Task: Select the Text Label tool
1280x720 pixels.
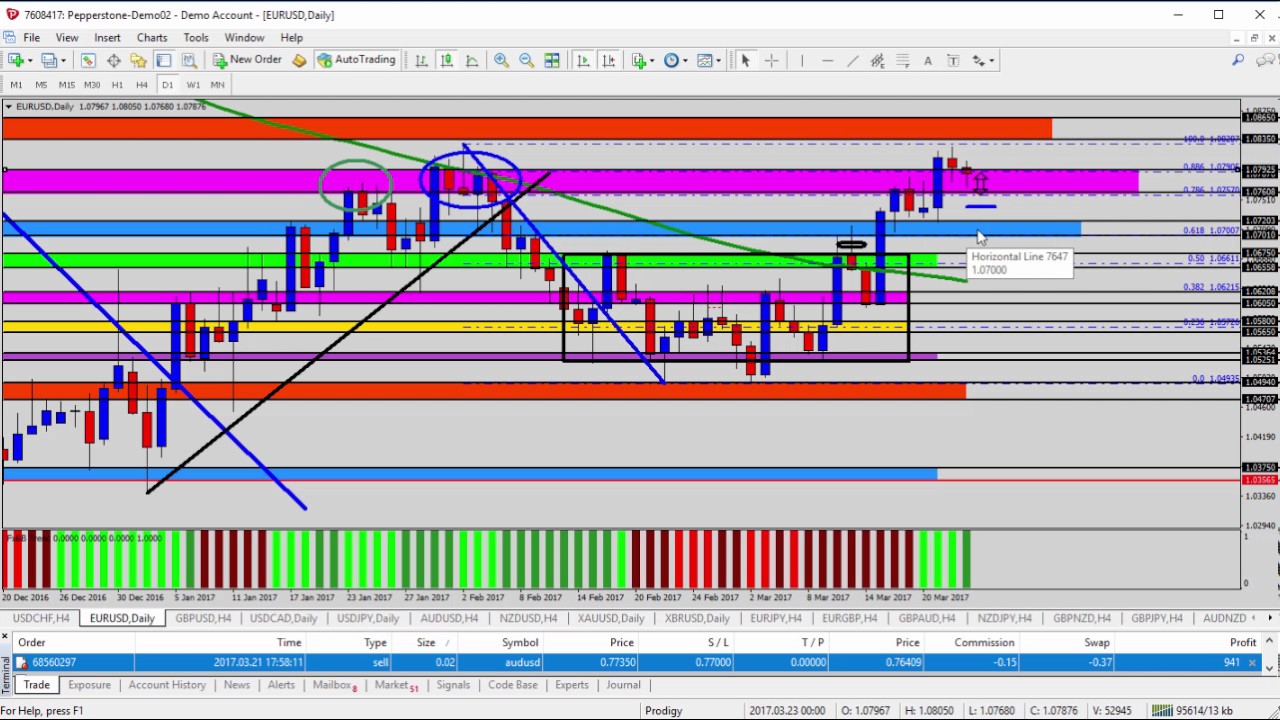Action: (952, 60)
